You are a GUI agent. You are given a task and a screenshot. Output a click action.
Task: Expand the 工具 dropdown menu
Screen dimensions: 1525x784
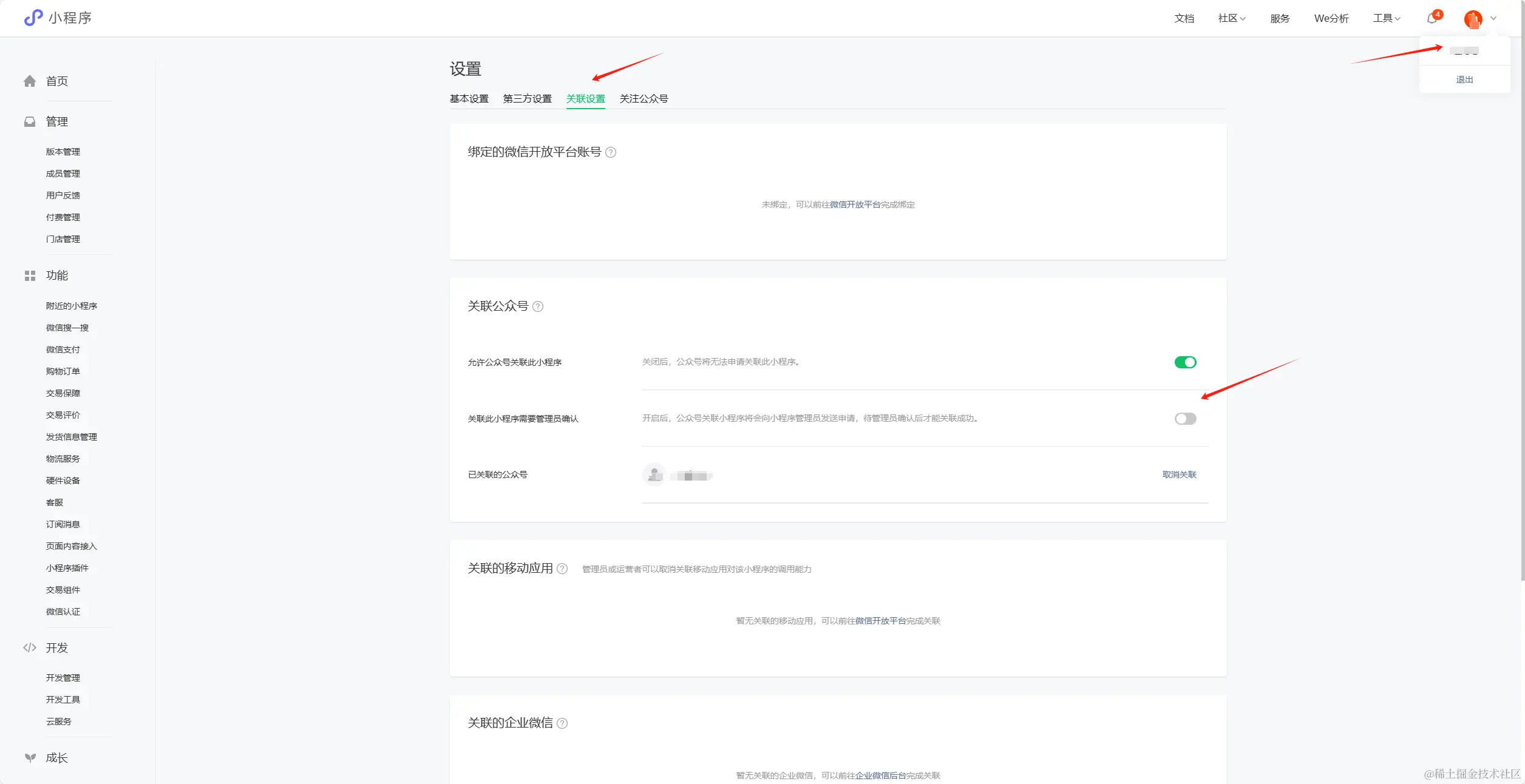1387,19
